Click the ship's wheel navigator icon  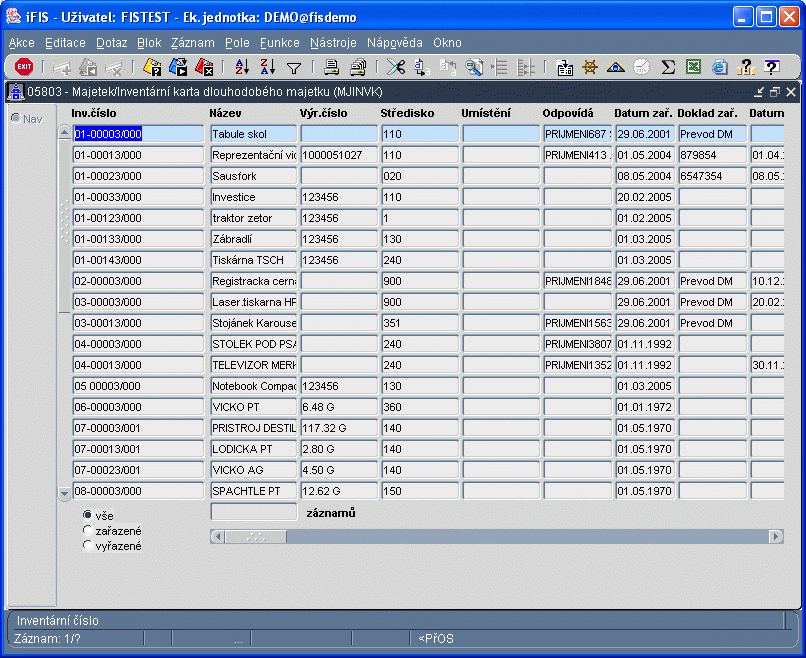click(x=590, y=67)
